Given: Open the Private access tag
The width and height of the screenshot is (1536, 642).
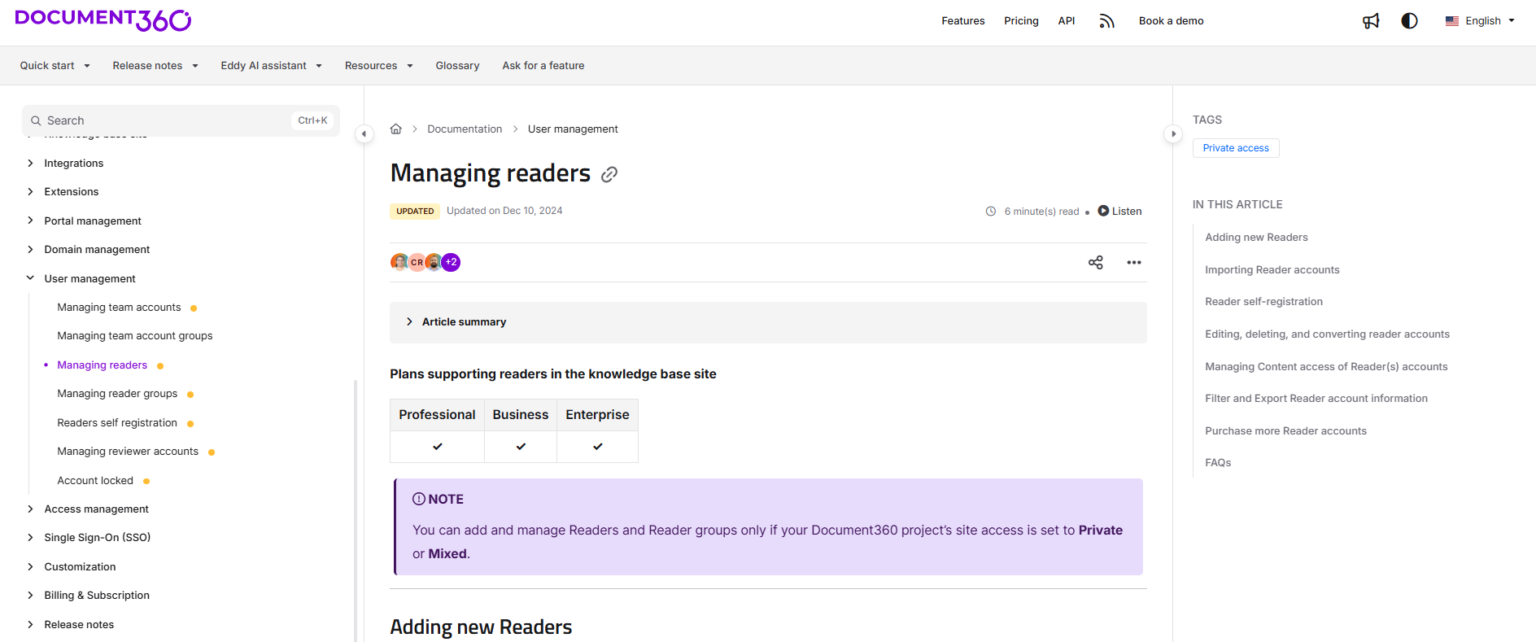Looking at the screenshot, I should pyautogui.click(x=1235, y=147).
